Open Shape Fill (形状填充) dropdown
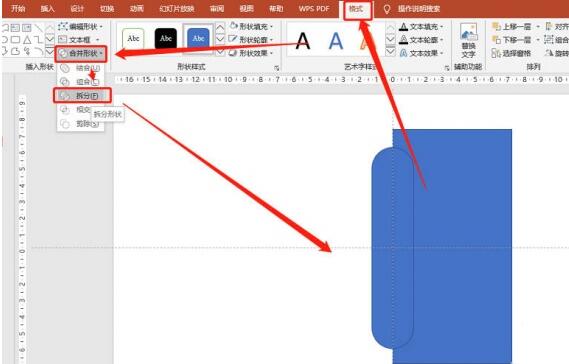 tap(251, 26)
